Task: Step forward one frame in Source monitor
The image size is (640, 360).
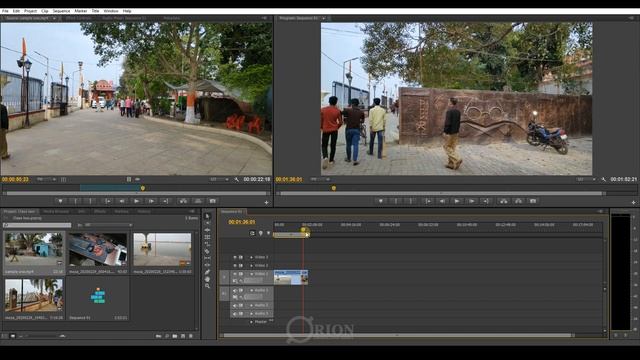Action: 151,201
